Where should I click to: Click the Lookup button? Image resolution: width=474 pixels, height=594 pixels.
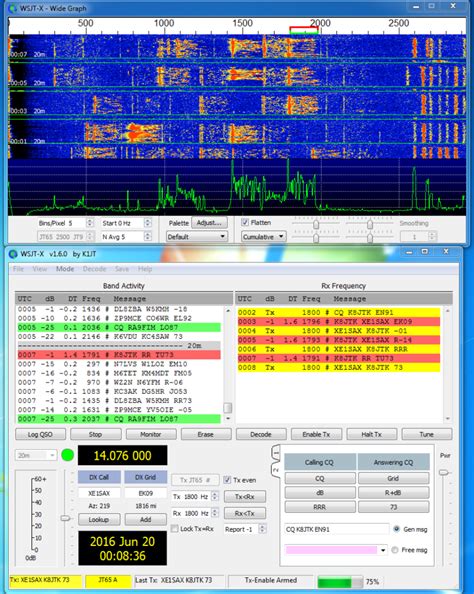coord(99,519)
